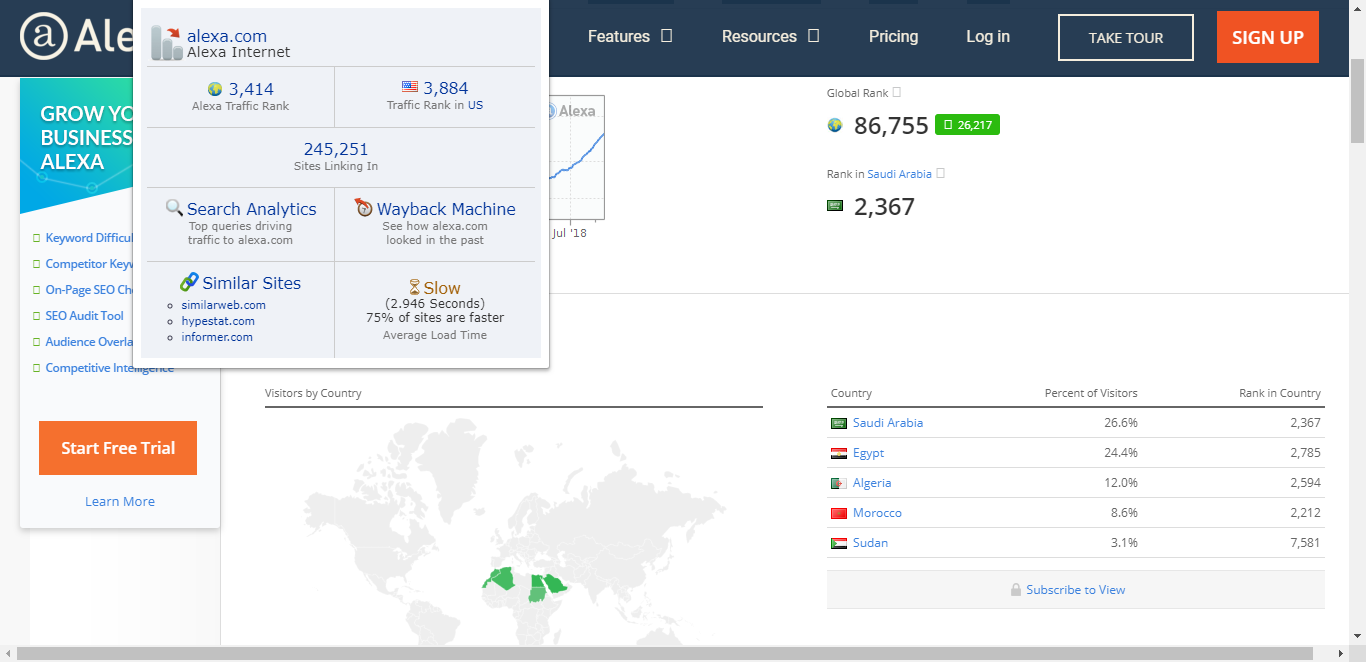Open Competitive Intelligence sidebar link
Viewport: 1366px width, 662px height.
[109, 368]
